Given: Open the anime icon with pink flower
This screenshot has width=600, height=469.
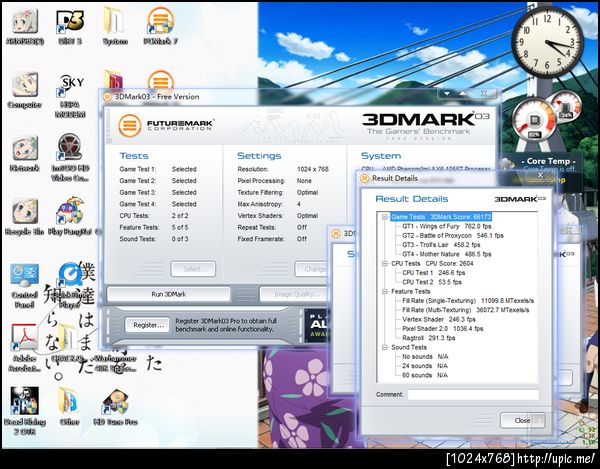Looking at the screenshot, I should 24,27.
